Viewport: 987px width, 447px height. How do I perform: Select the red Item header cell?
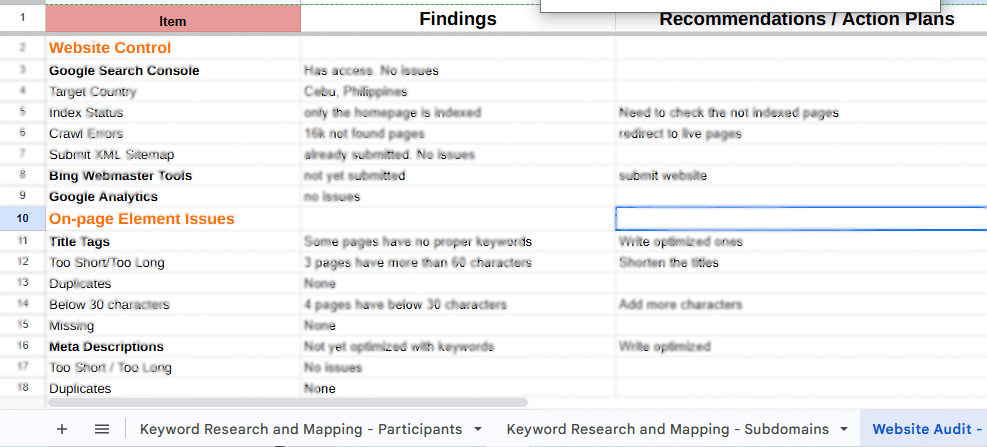pyautogui.click(x=173, y=20)
